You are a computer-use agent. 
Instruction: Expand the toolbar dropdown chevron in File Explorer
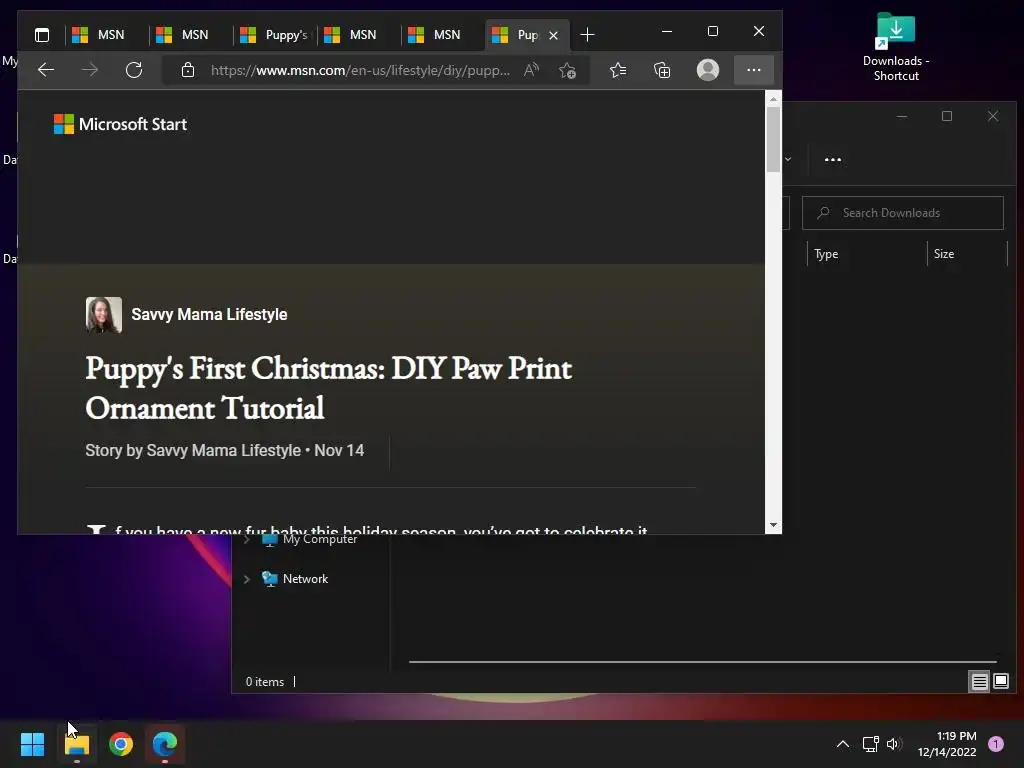(x=788, y=159)
